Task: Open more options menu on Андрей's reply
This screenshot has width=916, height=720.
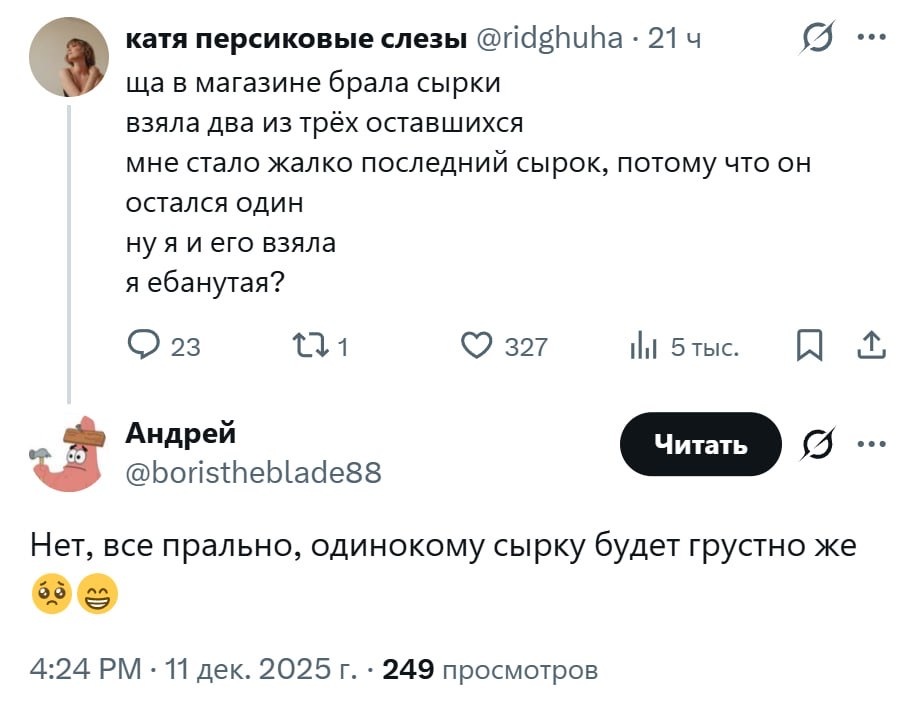Action: pyautogui.click(x=871, y=443)
